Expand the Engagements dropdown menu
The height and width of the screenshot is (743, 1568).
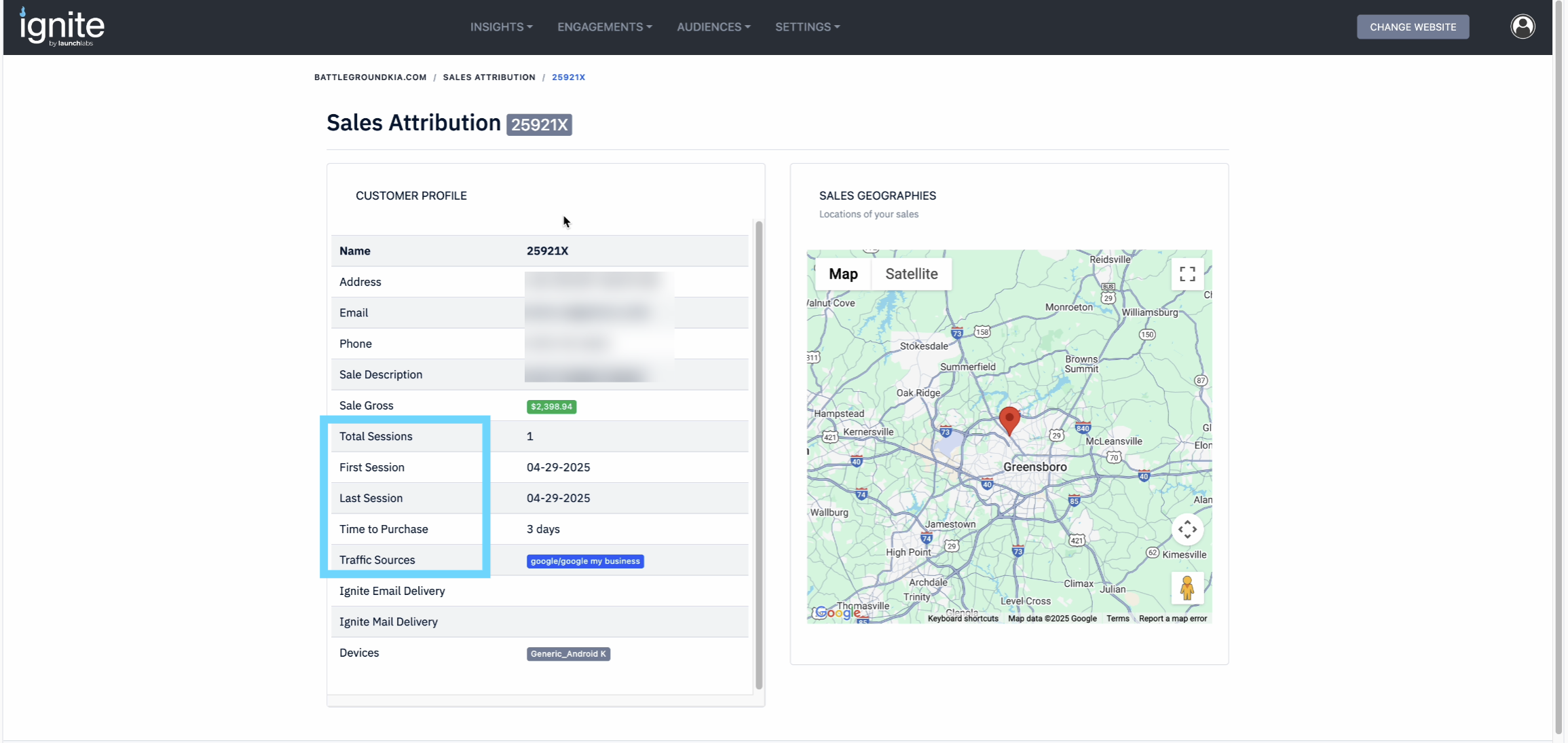[604, 26]
